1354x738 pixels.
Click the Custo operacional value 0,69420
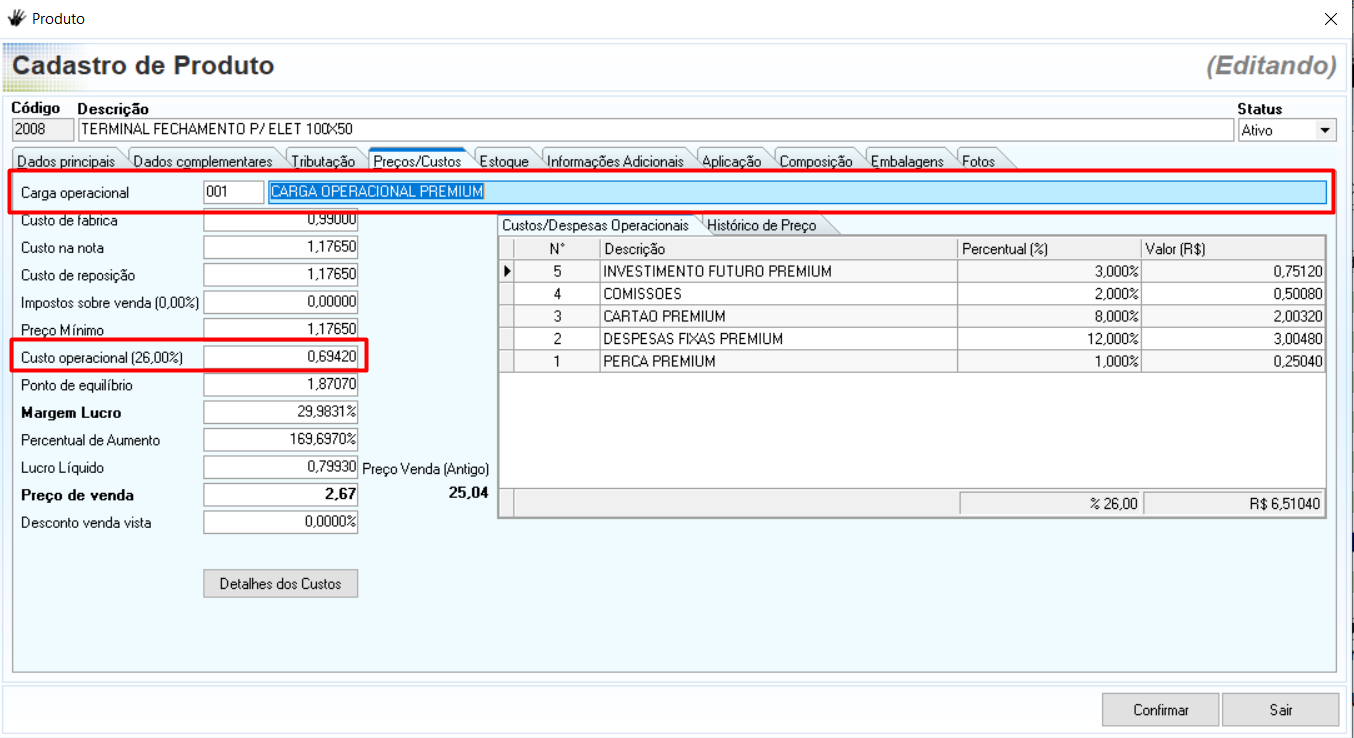pos(280,357)
